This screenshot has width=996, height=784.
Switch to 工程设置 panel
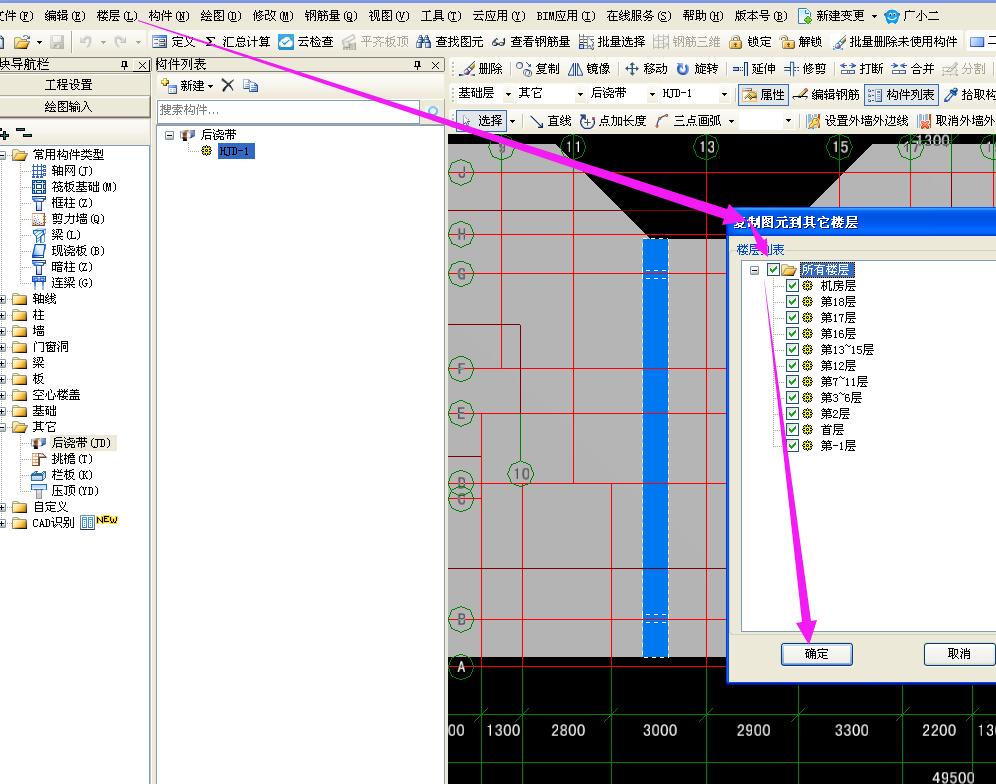[69, 84]
